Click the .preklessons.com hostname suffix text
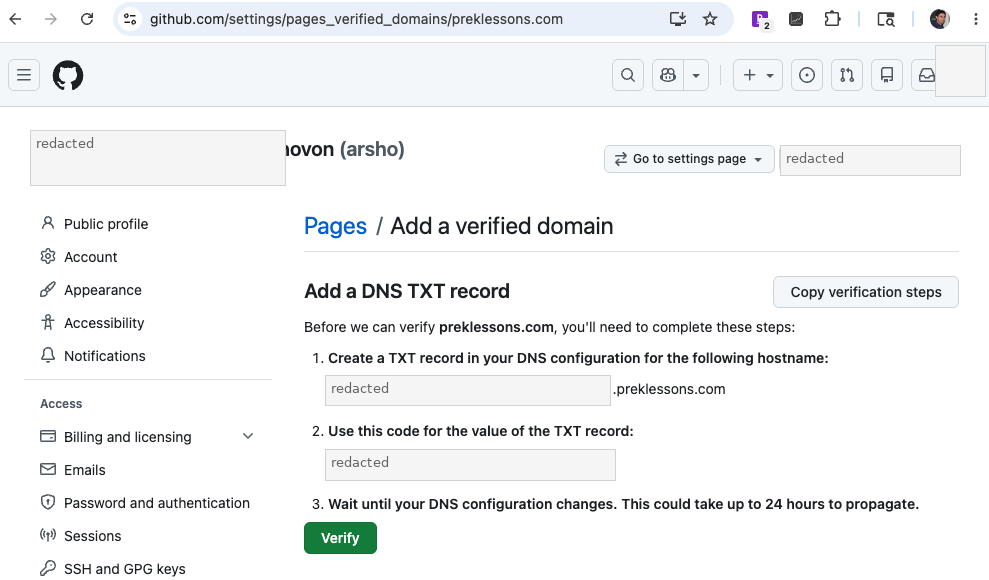 (669, 389)
